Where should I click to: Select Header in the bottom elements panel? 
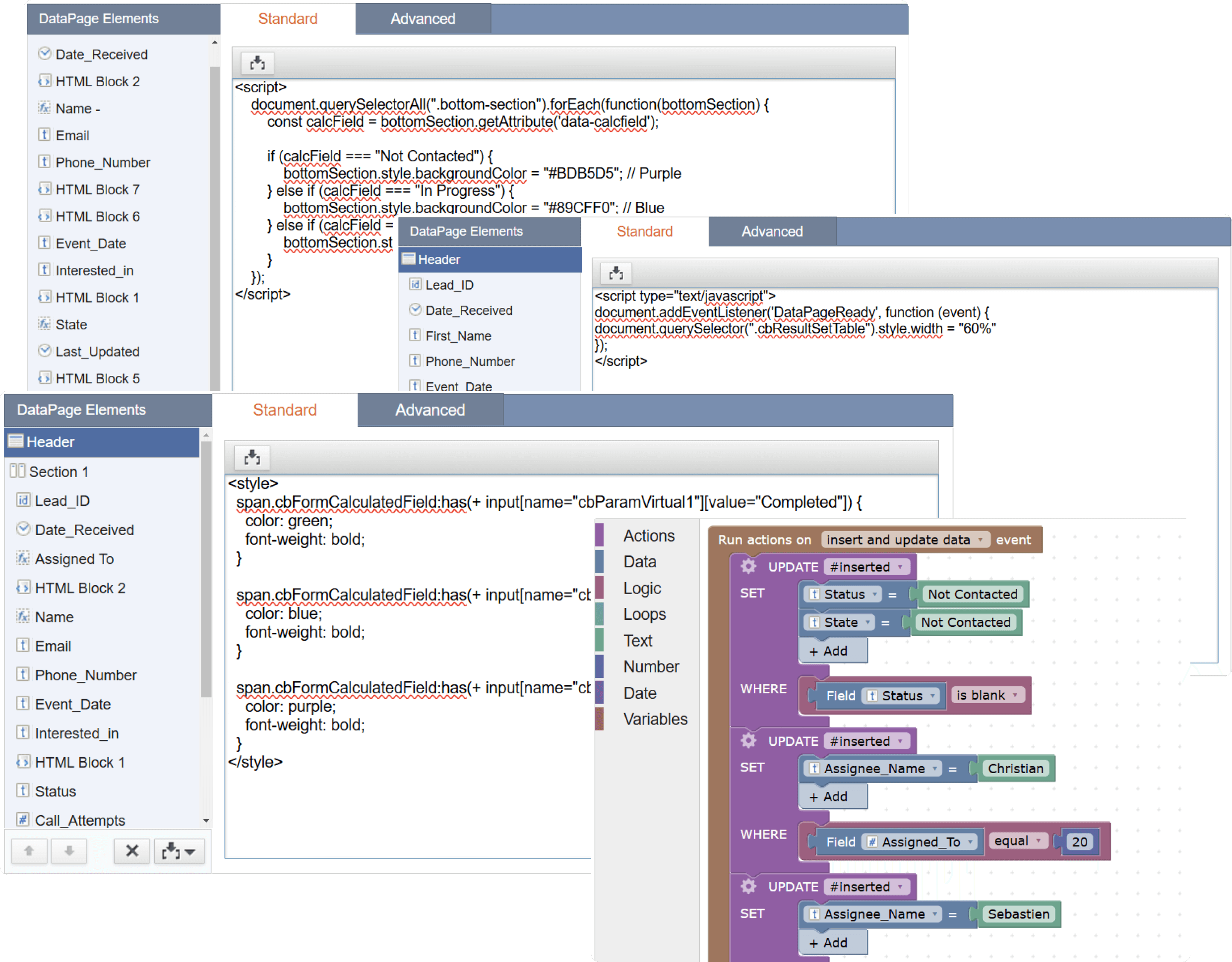(x=103, y=442)
